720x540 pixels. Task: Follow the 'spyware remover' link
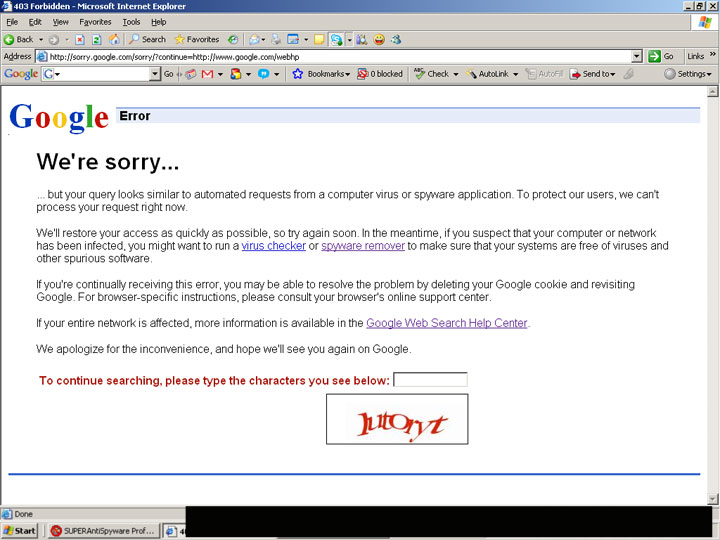tap(363, 246)
